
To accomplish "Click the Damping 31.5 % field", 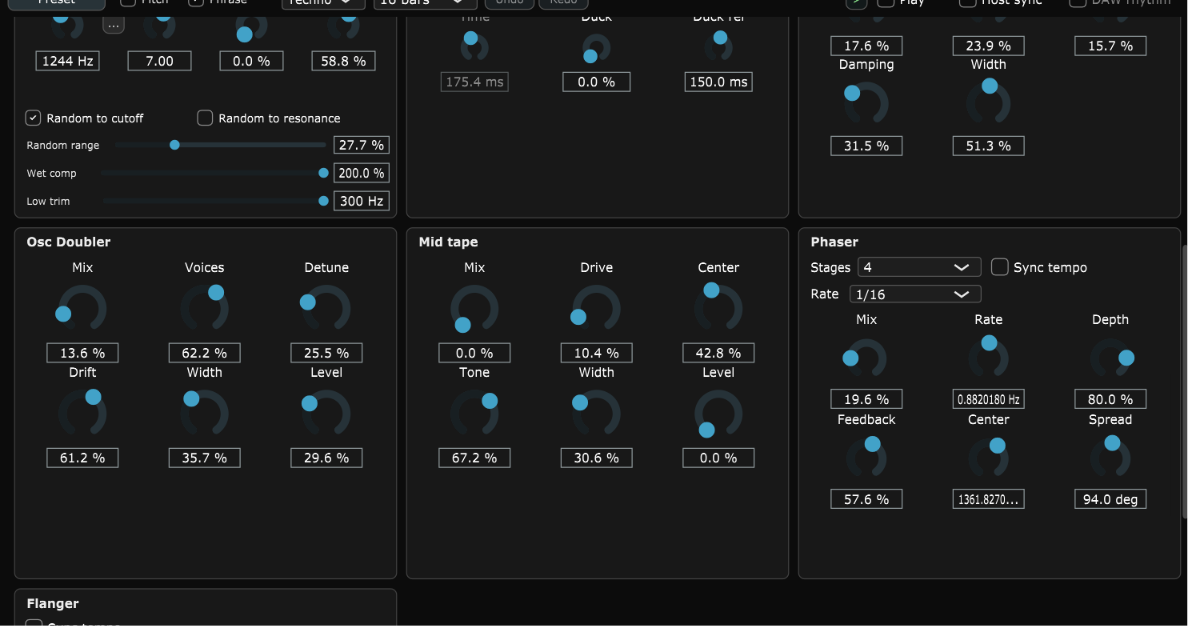I will tap(866, 146).
